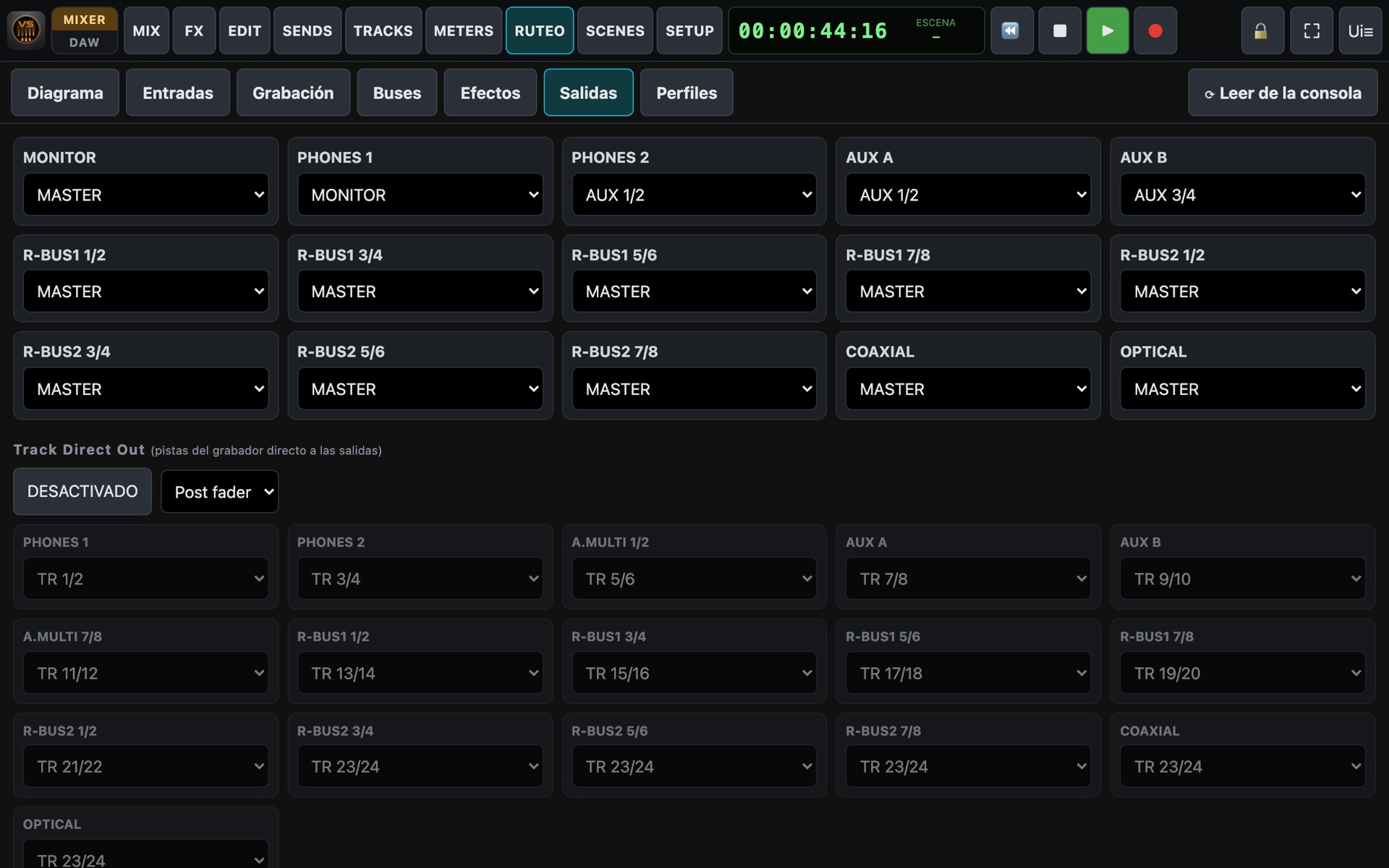The height and width of the screenshot is (868, 1389).
Task: Toggle Track Direct Out DESACTIVADO button
Action: [x=82, y=491]
